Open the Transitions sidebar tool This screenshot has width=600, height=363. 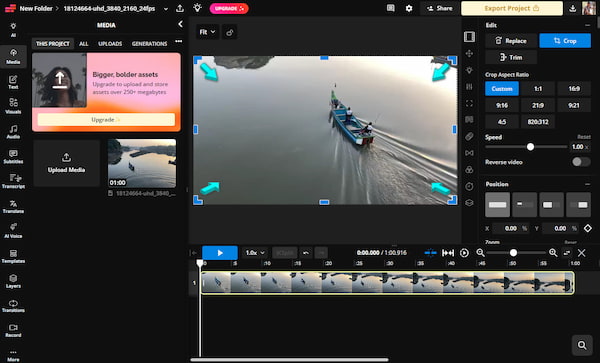pyautogui.click(x=13, y=306)
